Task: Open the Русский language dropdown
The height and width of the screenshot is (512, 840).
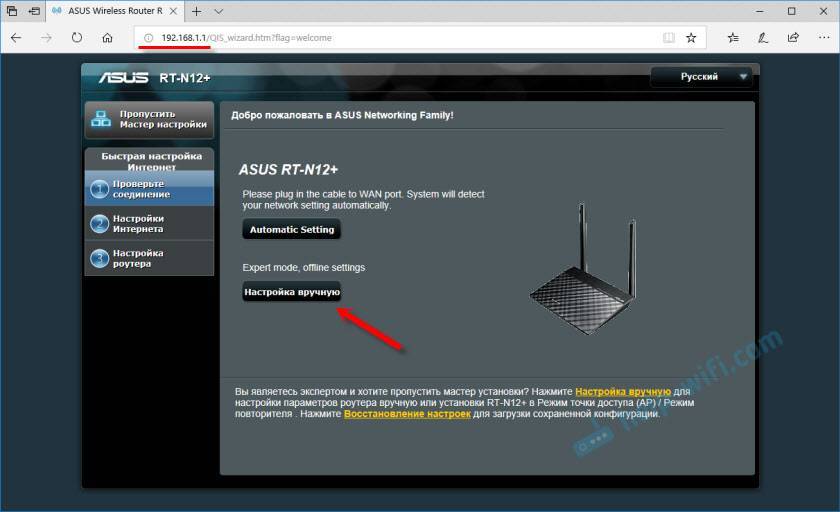Action: 702,77
